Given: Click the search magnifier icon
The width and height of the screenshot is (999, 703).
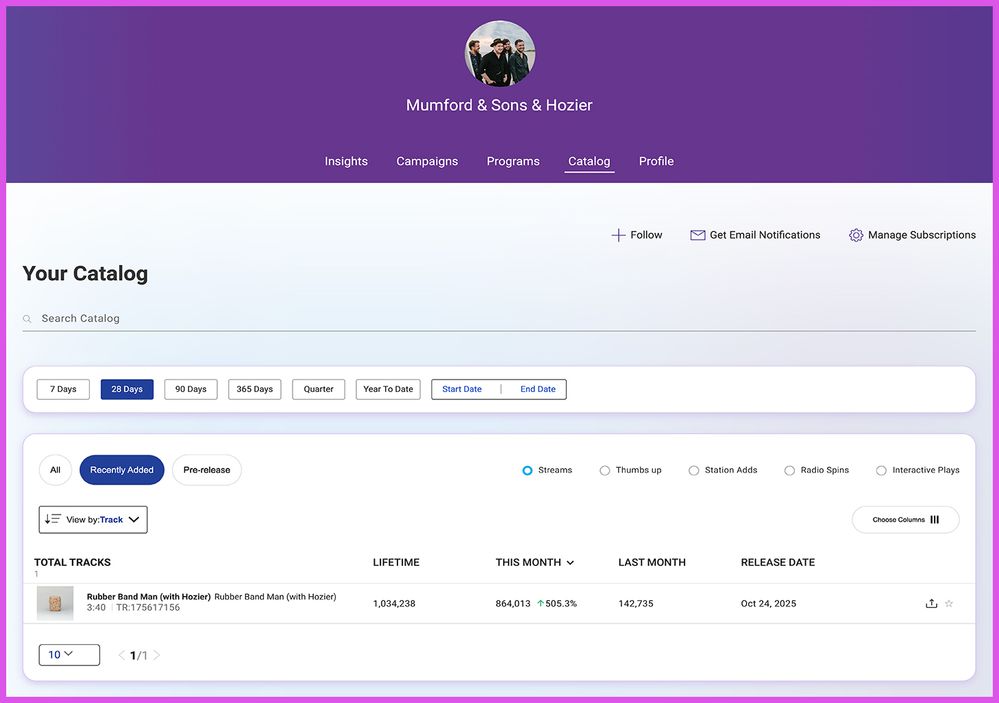Looking at the screenshot, I should point(28,319).
